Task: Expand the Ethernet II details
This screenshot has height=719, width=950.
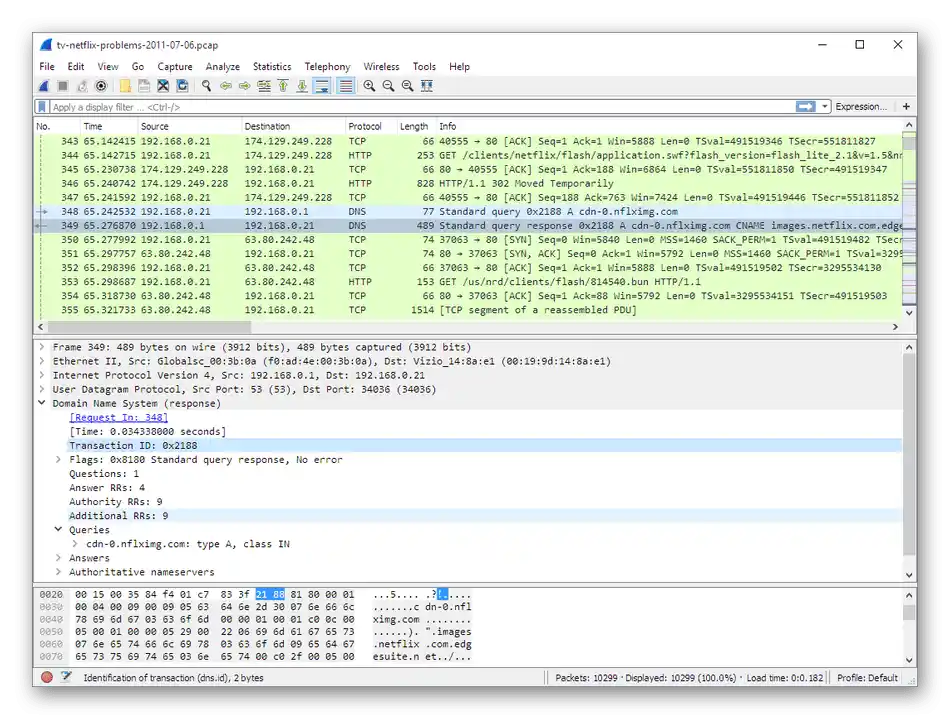Action: (x=42, y=361)
